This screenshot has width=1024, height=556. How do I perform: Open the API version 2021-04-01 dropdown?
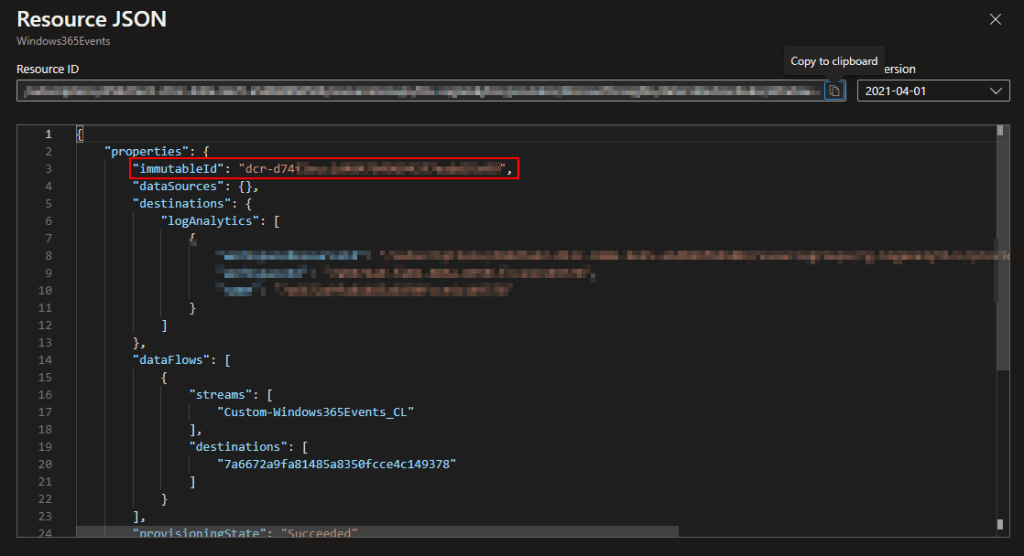932,91
